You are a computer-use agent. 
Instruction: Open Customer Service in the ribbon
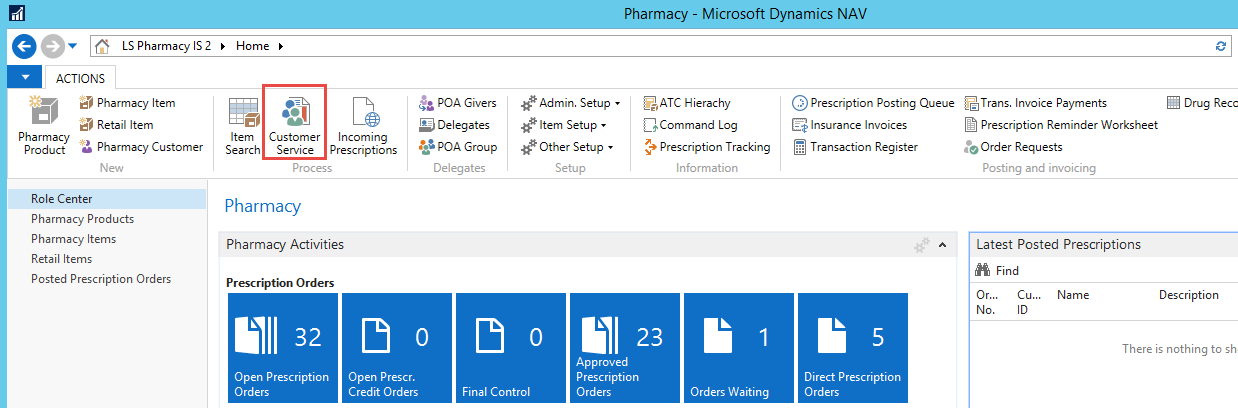pos(294,123)
